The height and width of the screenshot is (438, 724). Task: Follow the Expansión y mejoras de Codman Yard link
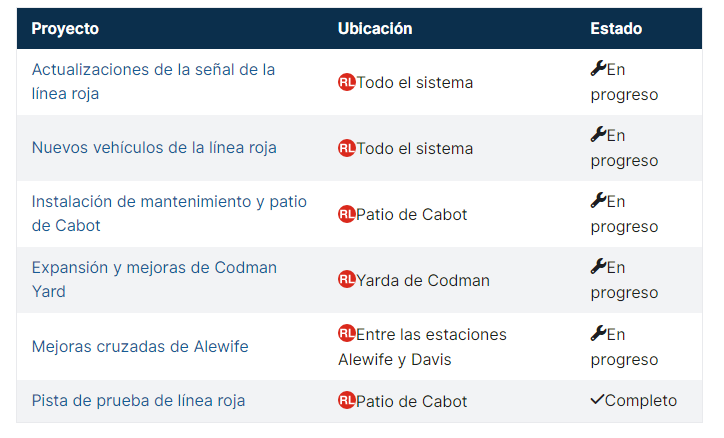[154, 280]
